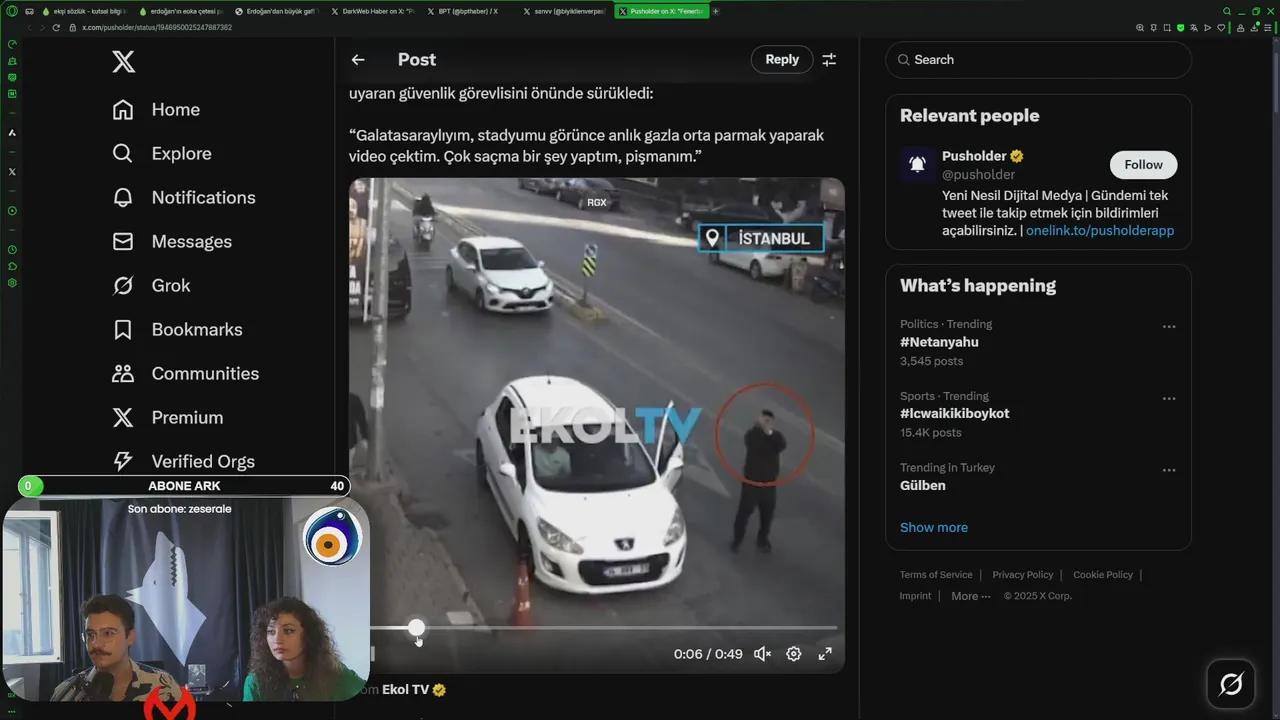This screenshot has height=720, width=1280.
Task: Click the X logo in the sidebar
Action: point(123,62)
